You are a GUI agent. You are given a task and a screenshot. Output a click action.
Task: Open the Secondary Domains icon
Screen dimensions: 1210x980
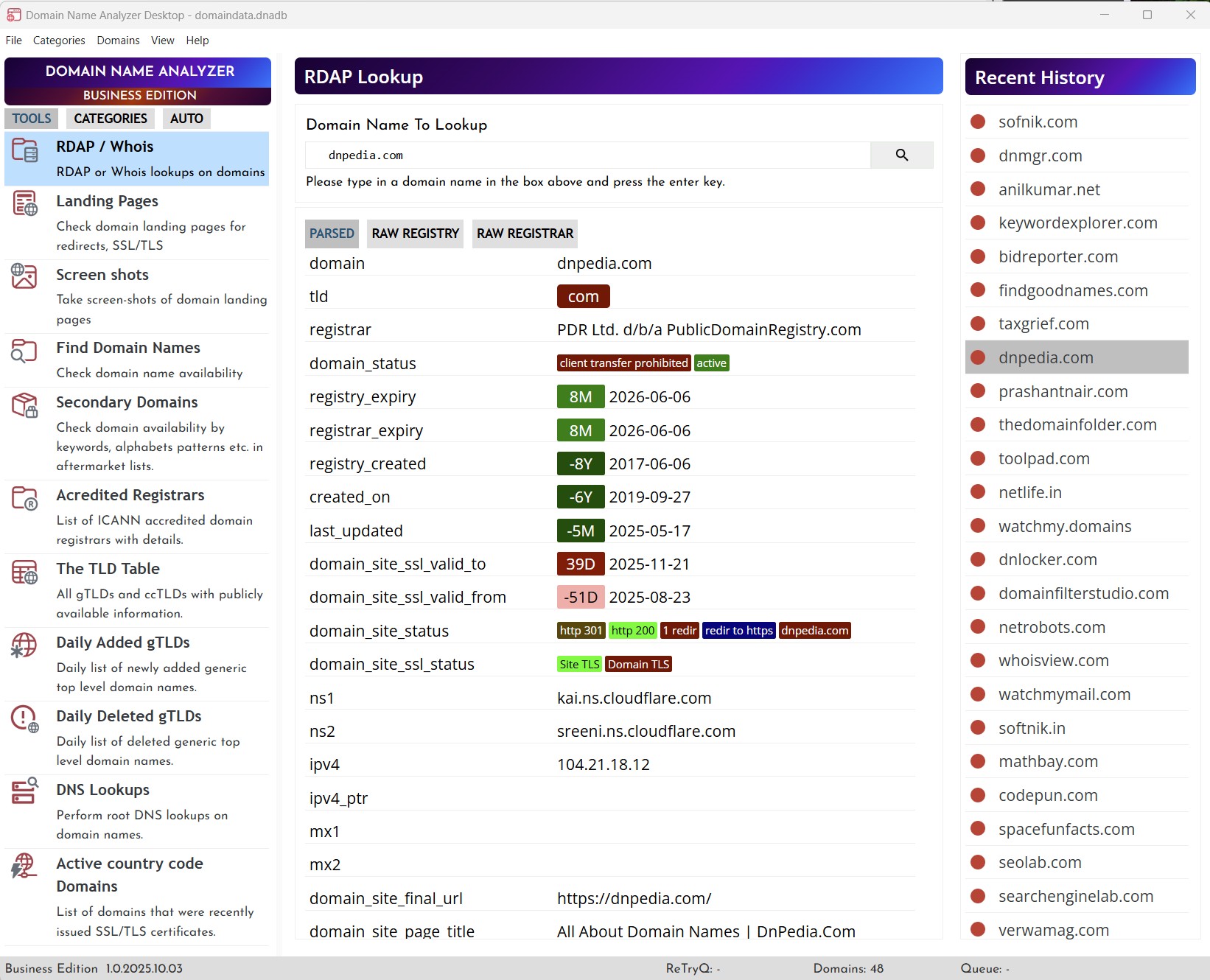(x=24, y=405)
